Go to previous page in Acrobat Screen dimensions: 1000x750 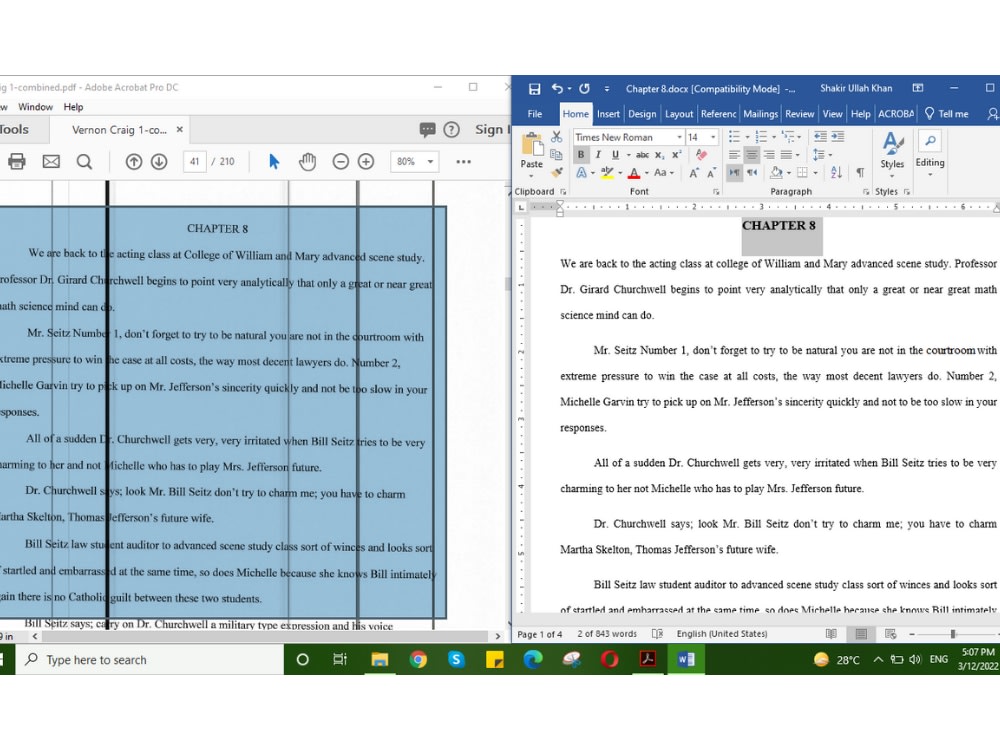133,161
